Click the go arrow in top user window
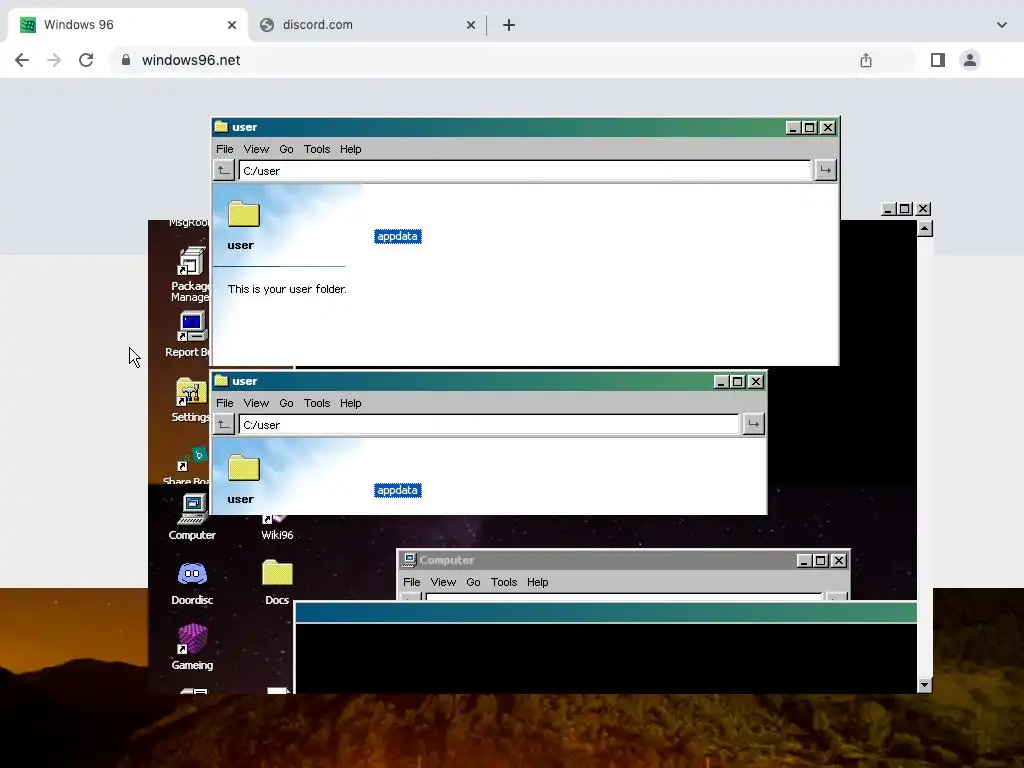 (x=825, y=170)
